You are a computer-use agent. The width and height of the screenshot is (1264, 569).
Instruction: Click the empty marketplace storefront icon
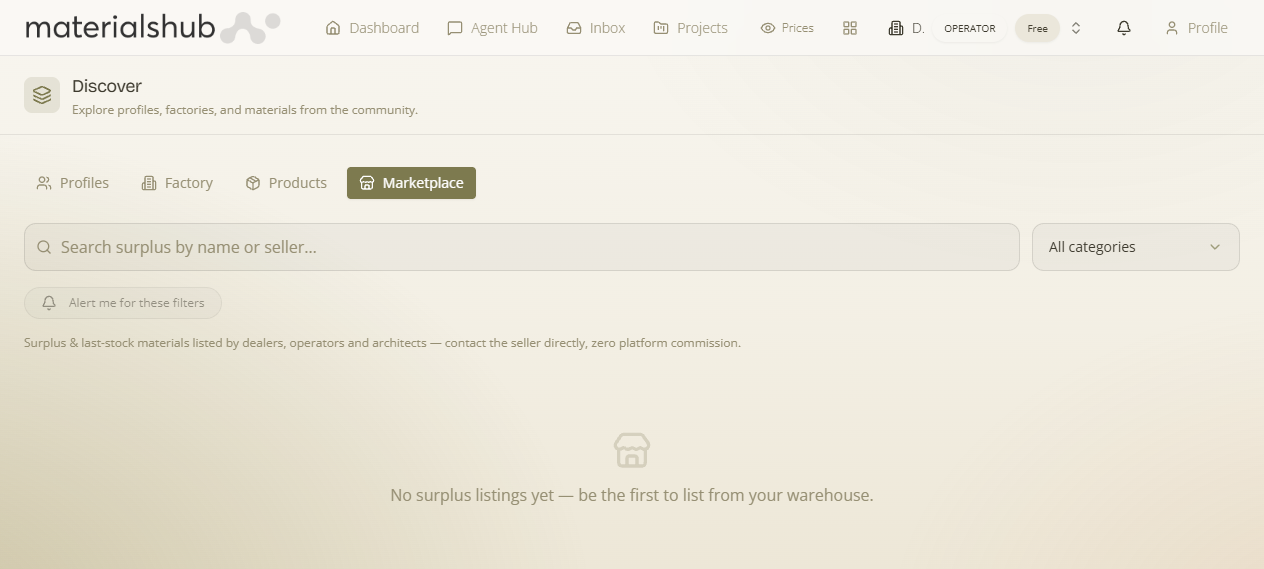pyautogui.click(x=632, y=450)
